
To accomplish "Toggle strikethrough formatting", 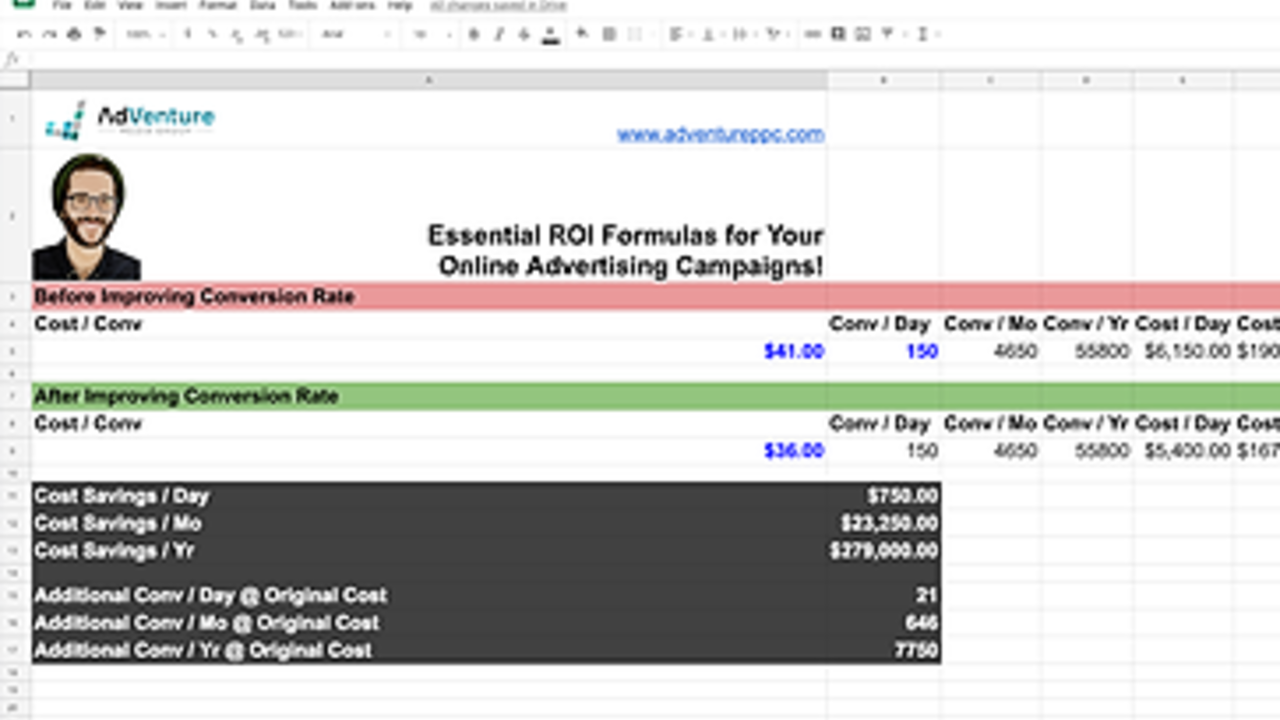I will click(524, 34).
